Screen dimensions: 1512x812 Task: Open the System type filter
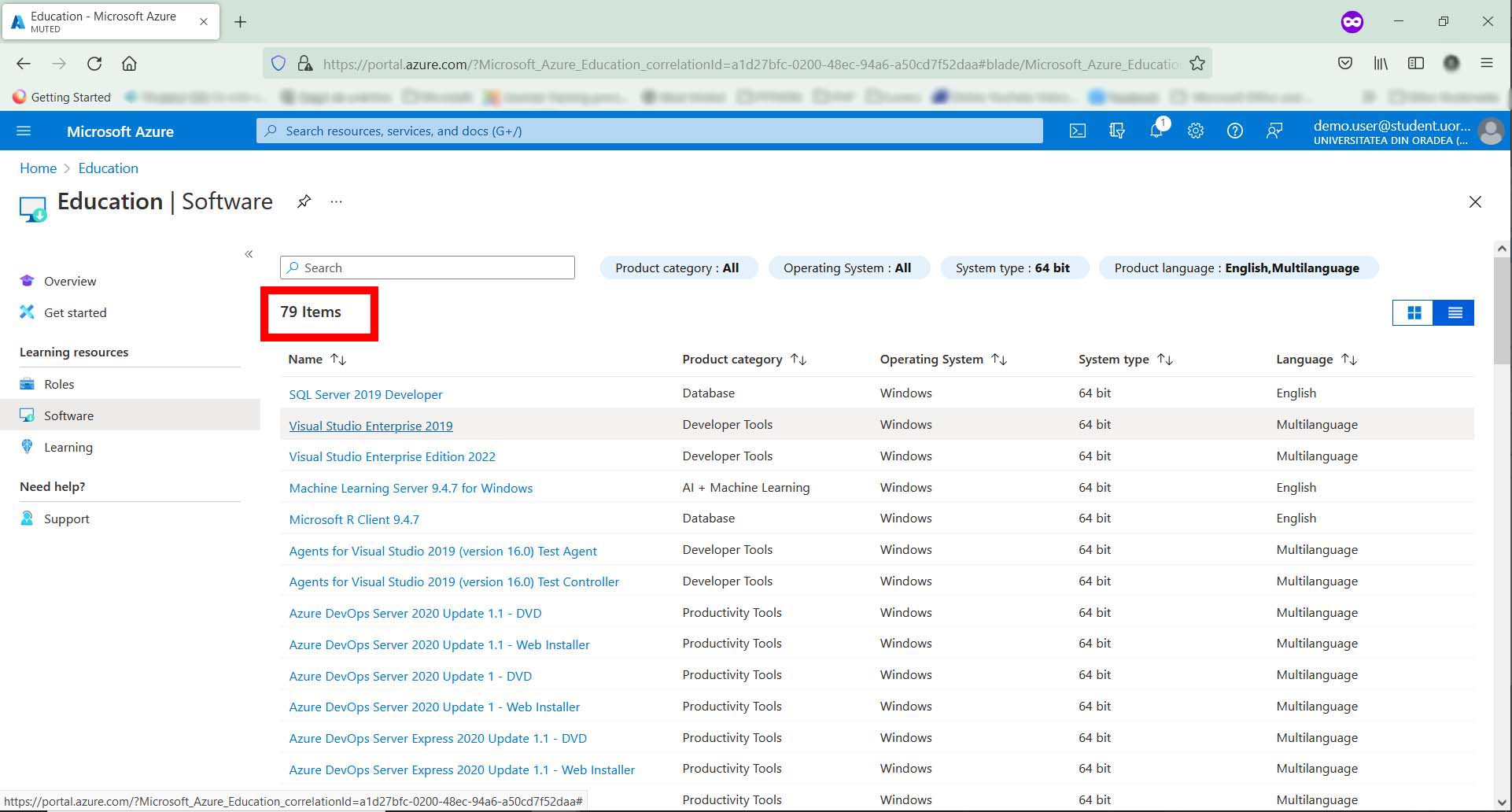tap(1013, 268)
